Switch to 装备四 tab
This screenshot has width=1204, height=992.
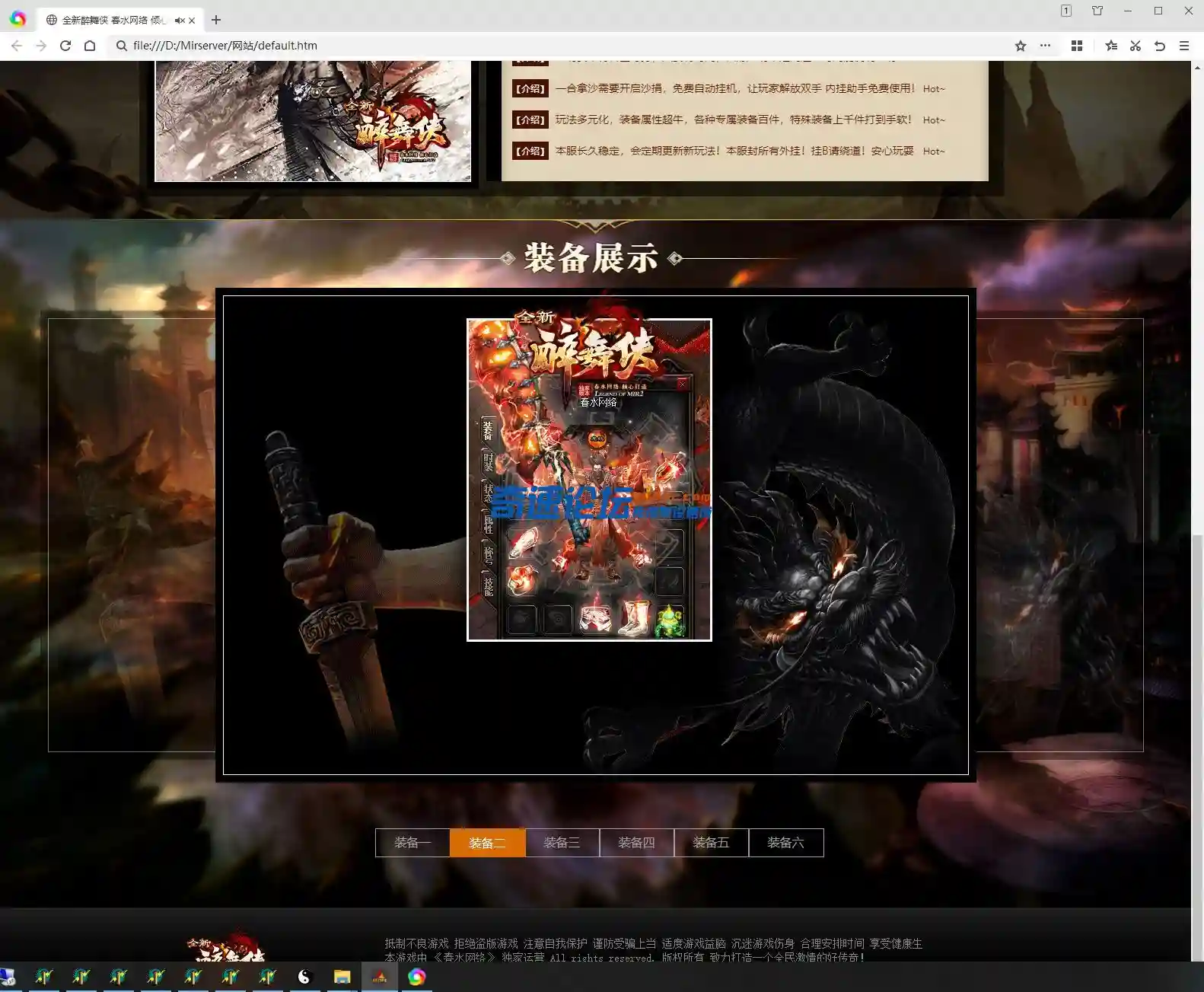[x=636, y=843]
